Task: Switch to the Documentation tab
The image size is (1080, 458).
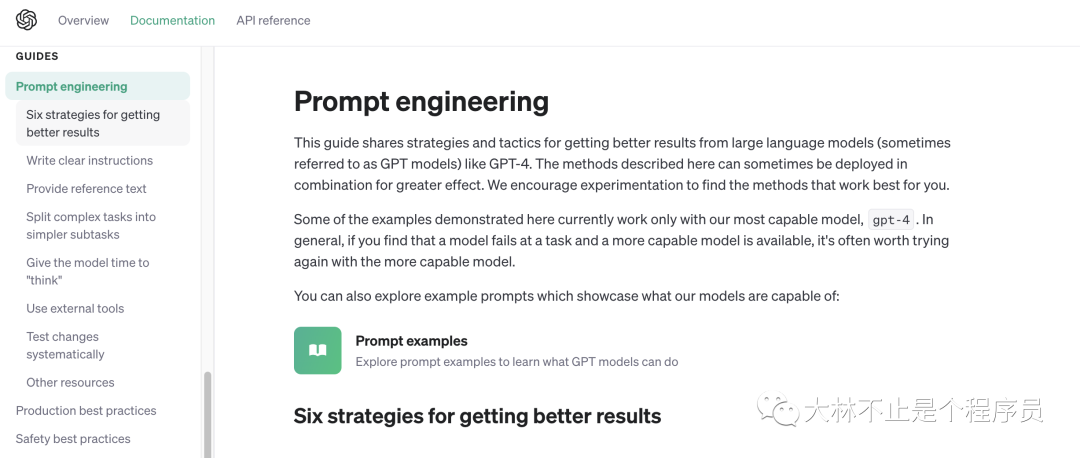Action: 172,21
